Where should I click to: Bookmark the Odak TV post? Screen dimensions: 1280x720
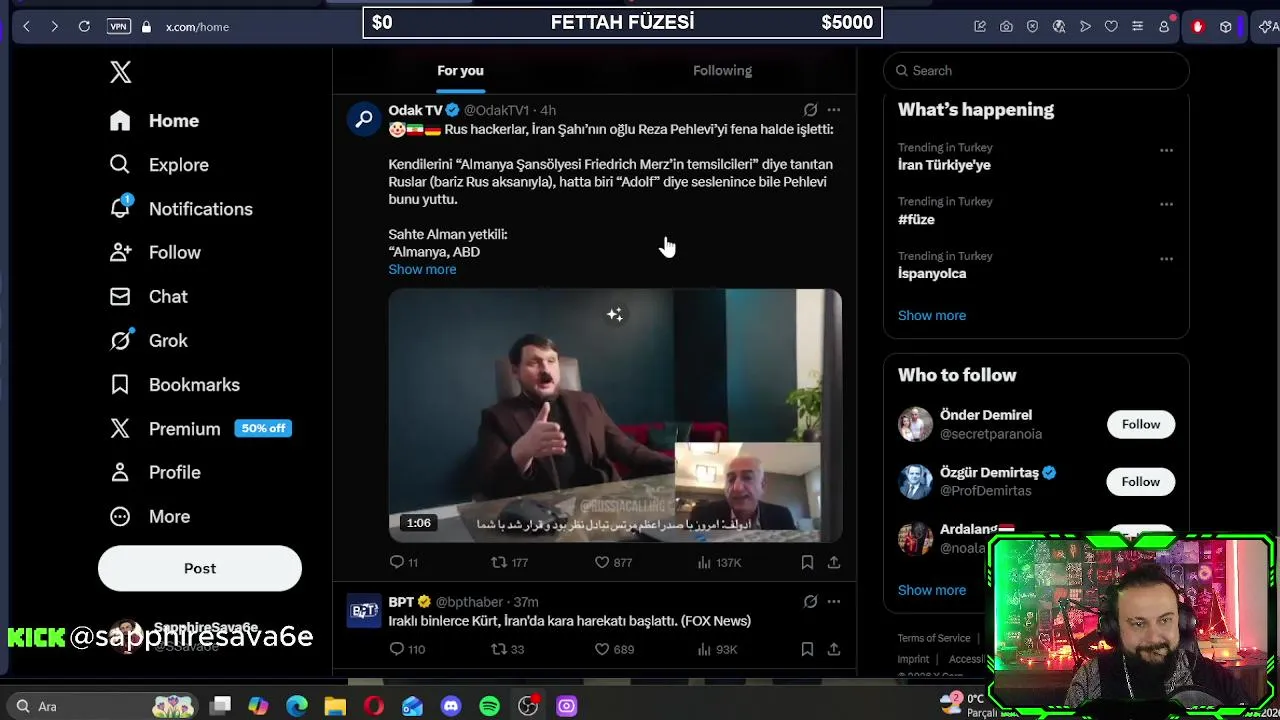click(807, 563)
